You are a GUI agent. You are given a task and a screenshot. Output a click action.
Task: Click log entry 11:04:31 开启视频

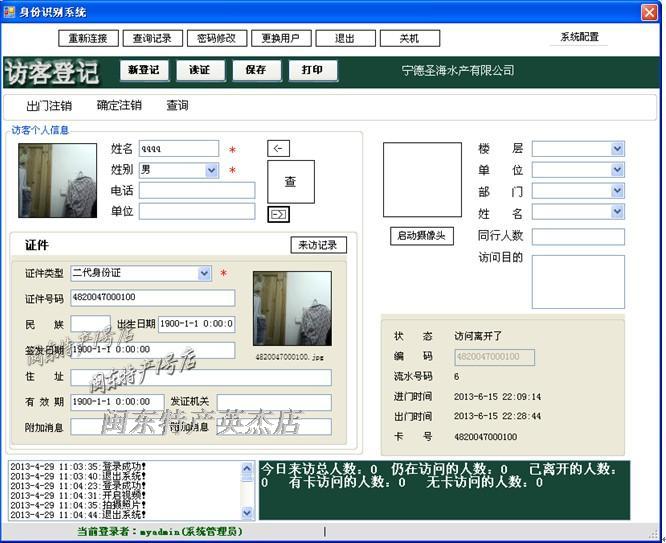[78, 495]
